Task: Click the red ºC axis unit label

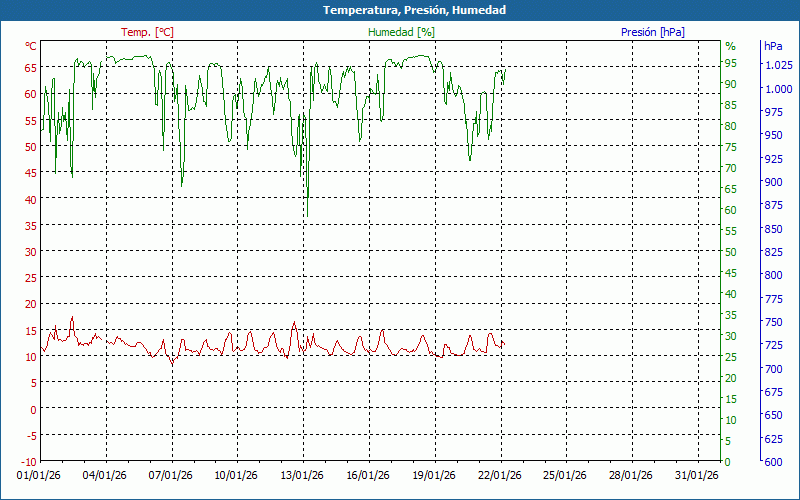Action: click(x=31, y=46)
